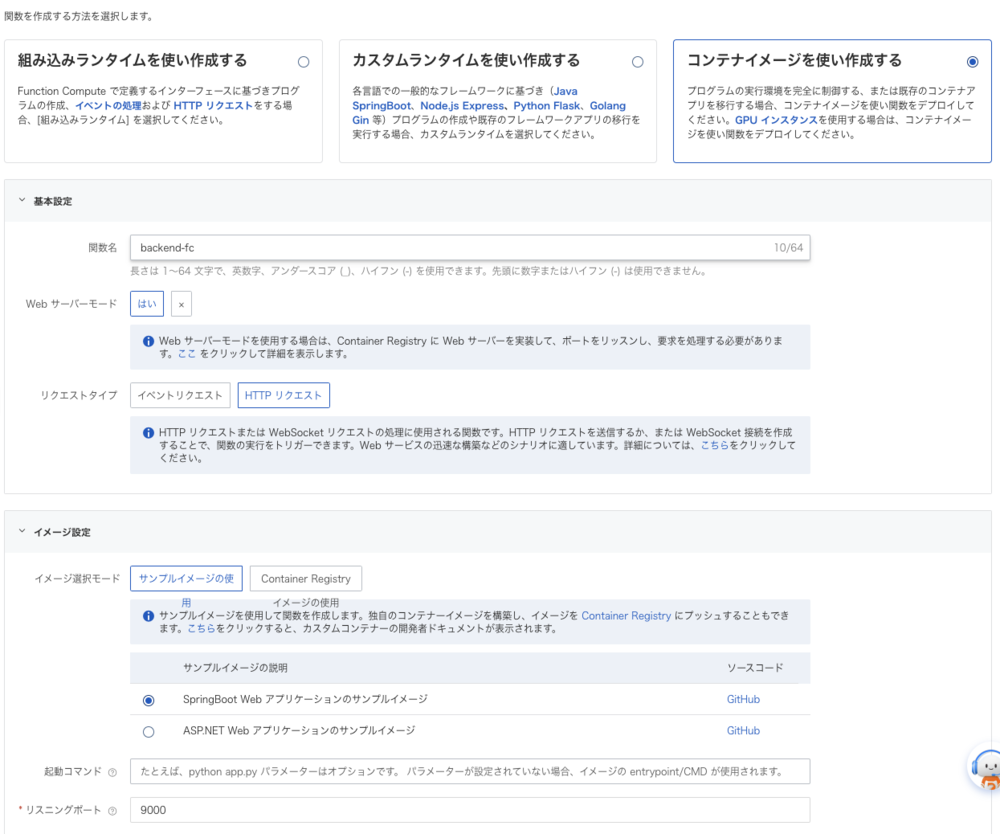Select カスタムランタイムを使い作成する radio option
This screenshot has height=834, width=1000.
[638, 62]
